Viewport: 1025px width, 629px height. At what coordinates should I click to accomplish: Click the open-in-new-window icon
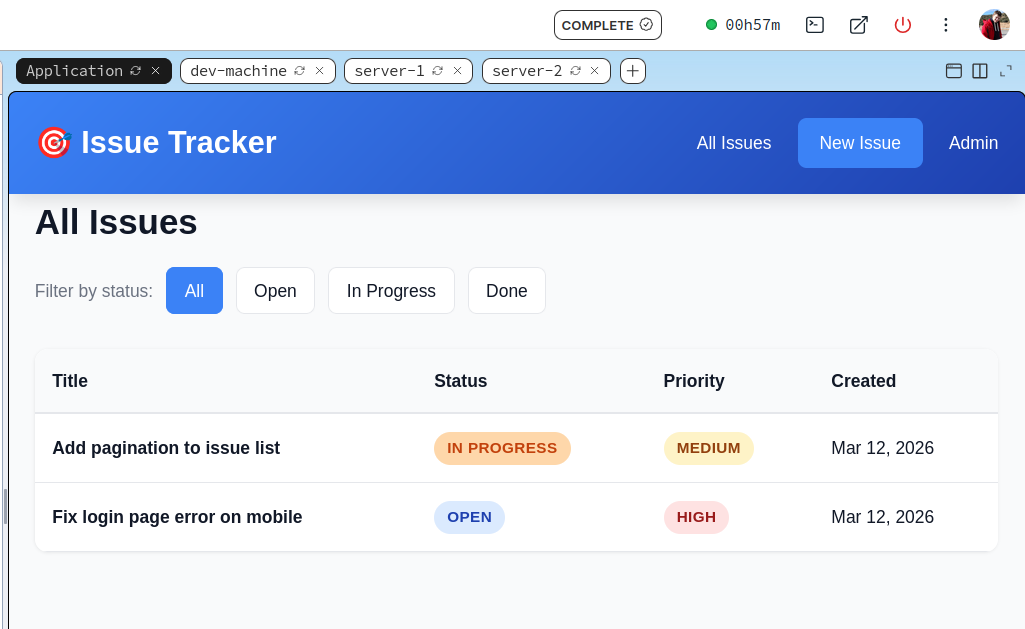(858, 25)
